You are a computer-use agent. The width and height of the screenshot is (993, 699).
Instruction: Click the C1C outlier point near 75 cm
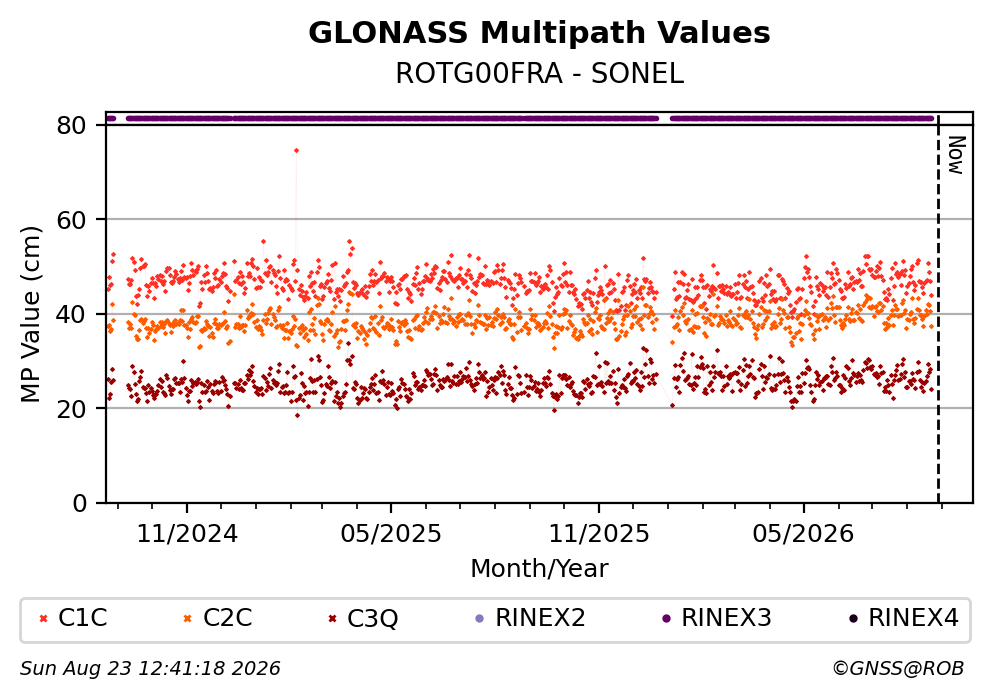296,151
